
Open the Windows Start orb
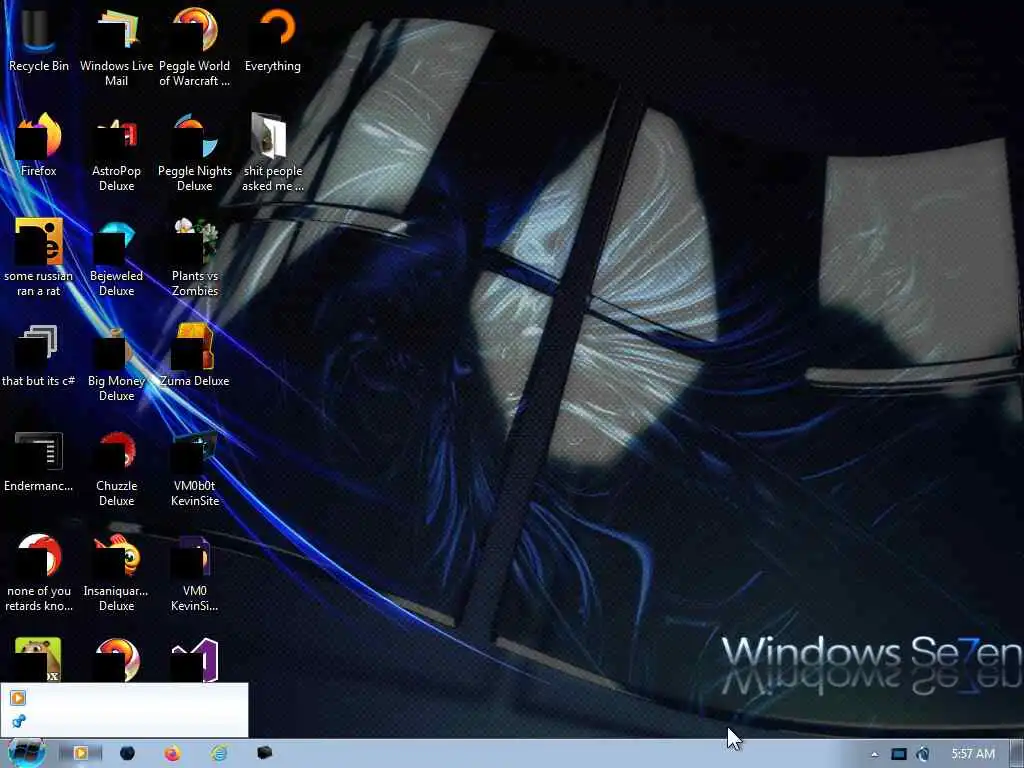(26, 753)
